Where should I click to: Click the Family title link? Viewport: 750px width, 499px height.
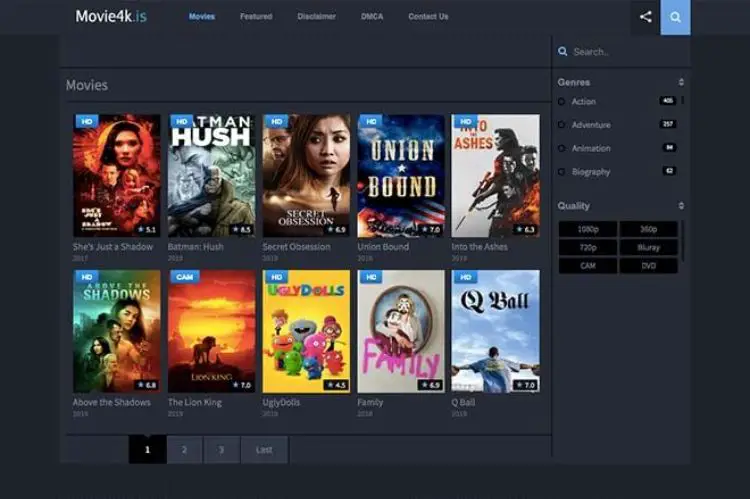point(370,402)
